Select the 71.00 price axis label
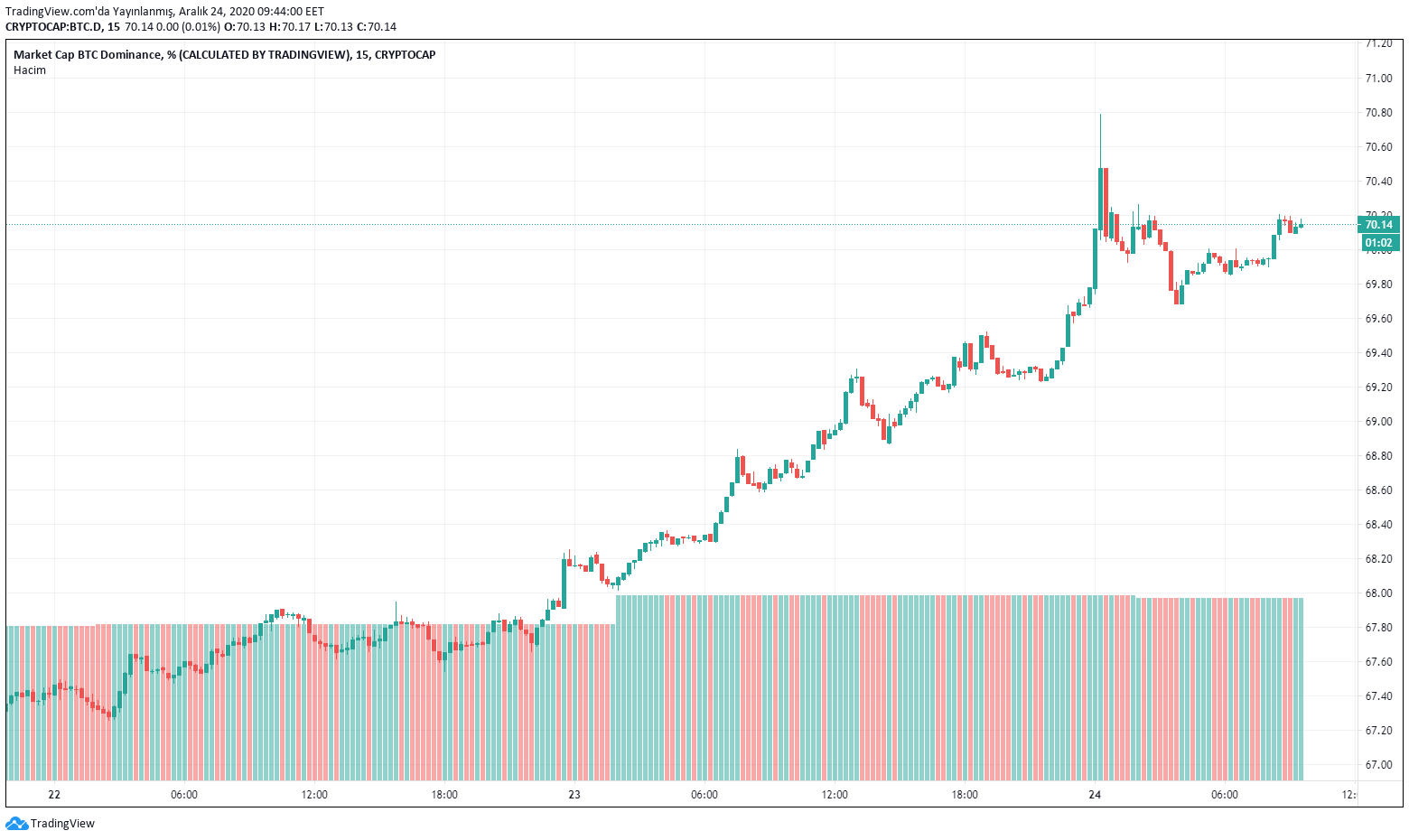 pyautogui.click(x=1378, y=79)
